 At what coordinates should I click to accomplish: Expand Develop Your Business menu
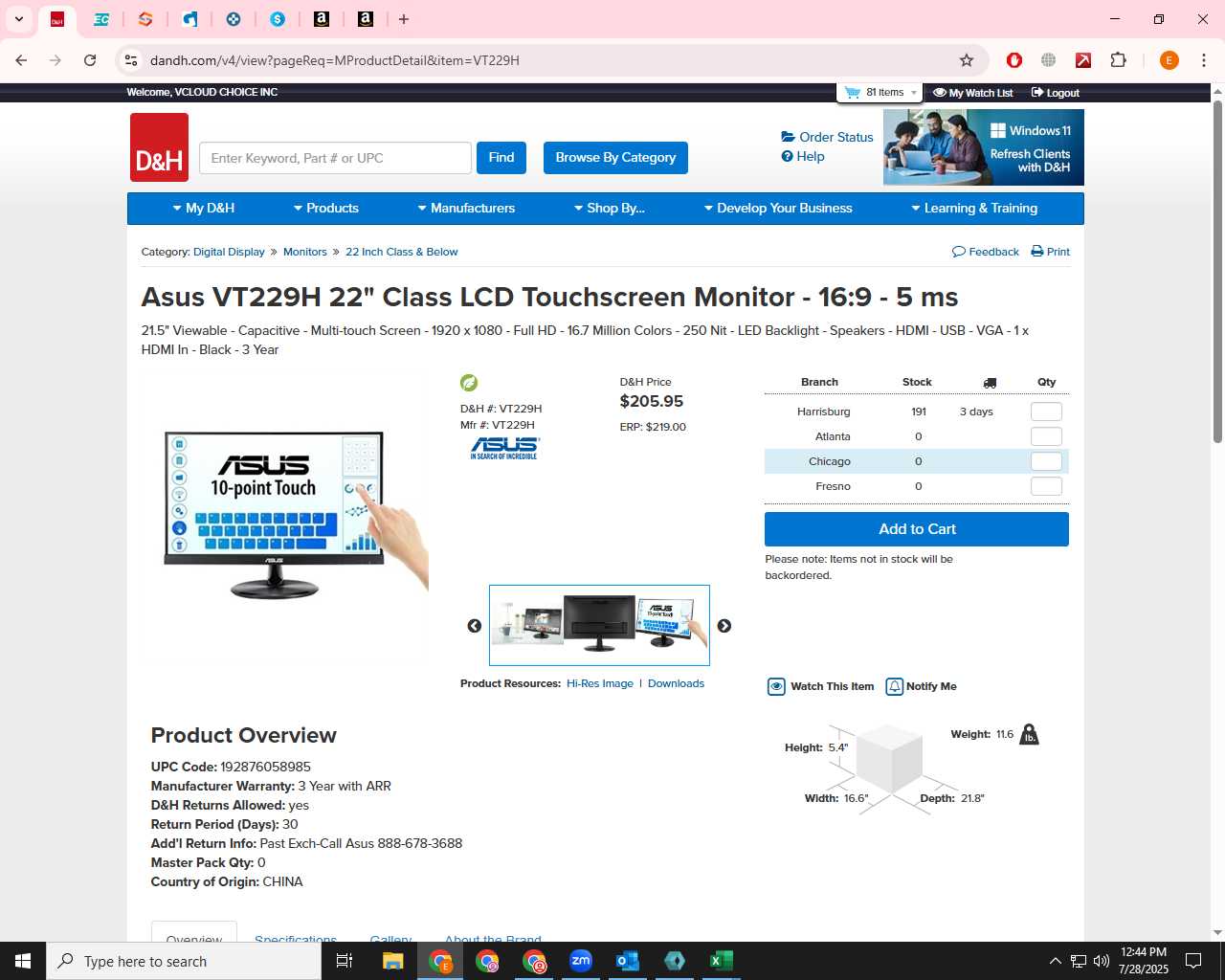pos(778,208)
